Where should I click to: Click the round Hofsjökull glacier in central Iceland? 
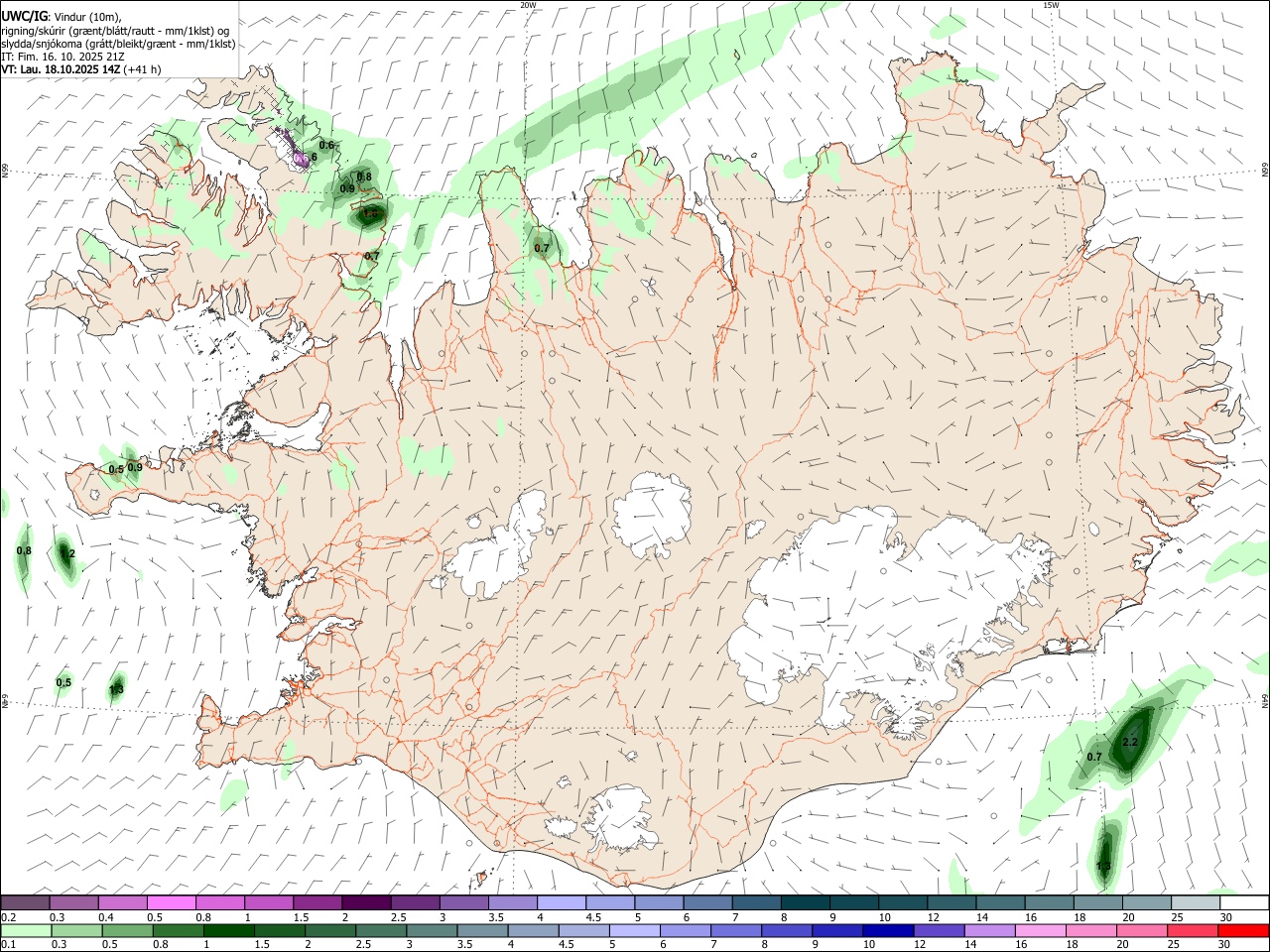[652, 514]
